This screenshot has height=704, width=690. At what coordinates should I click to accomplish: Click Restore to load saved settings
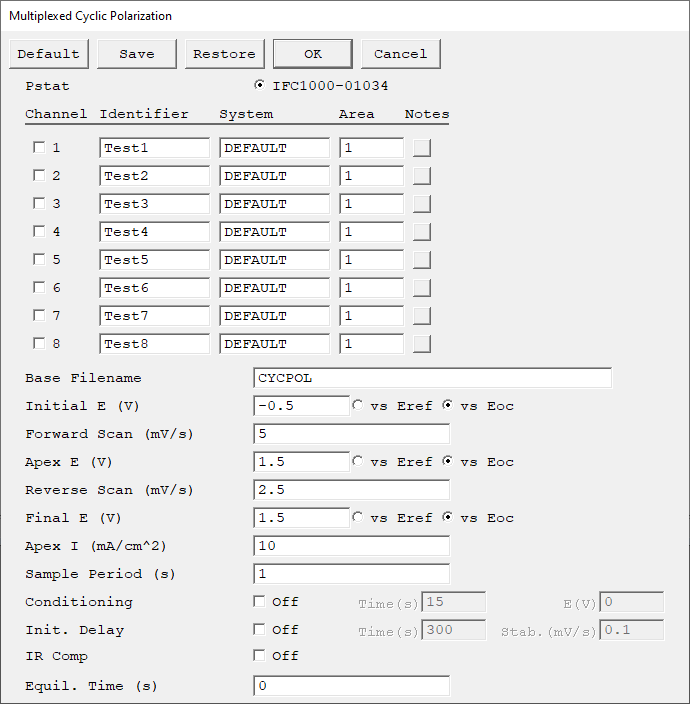click(x=224, y=54)
